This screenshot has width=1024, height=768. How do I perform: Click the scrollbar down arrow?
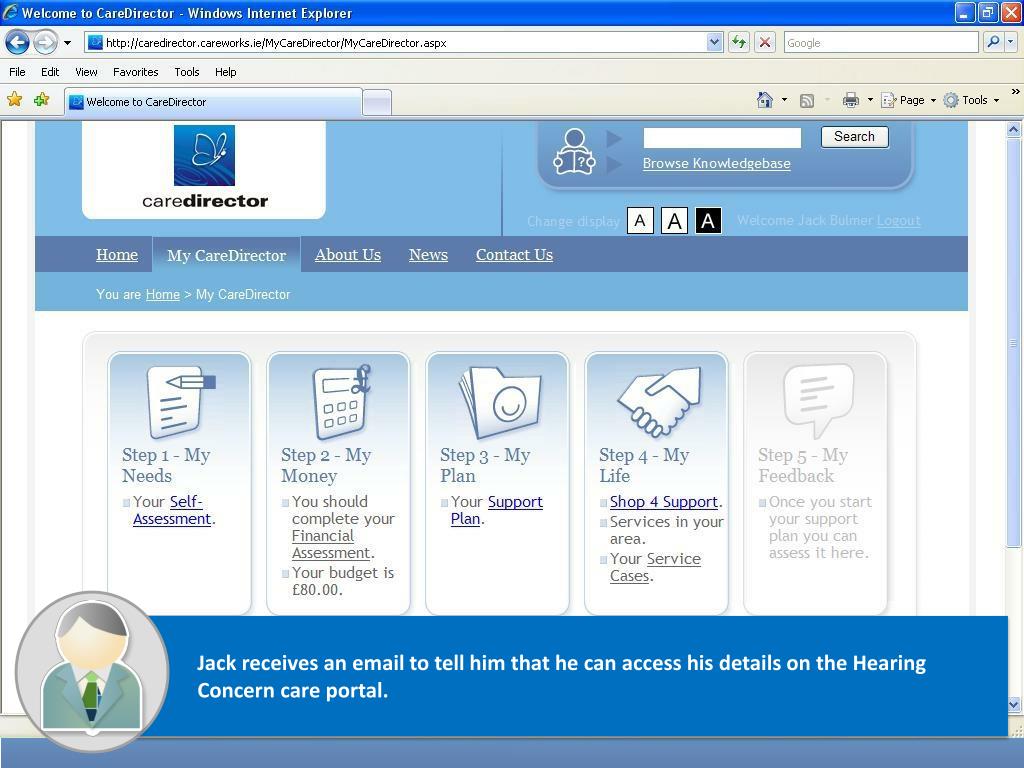coord(1014,704)
